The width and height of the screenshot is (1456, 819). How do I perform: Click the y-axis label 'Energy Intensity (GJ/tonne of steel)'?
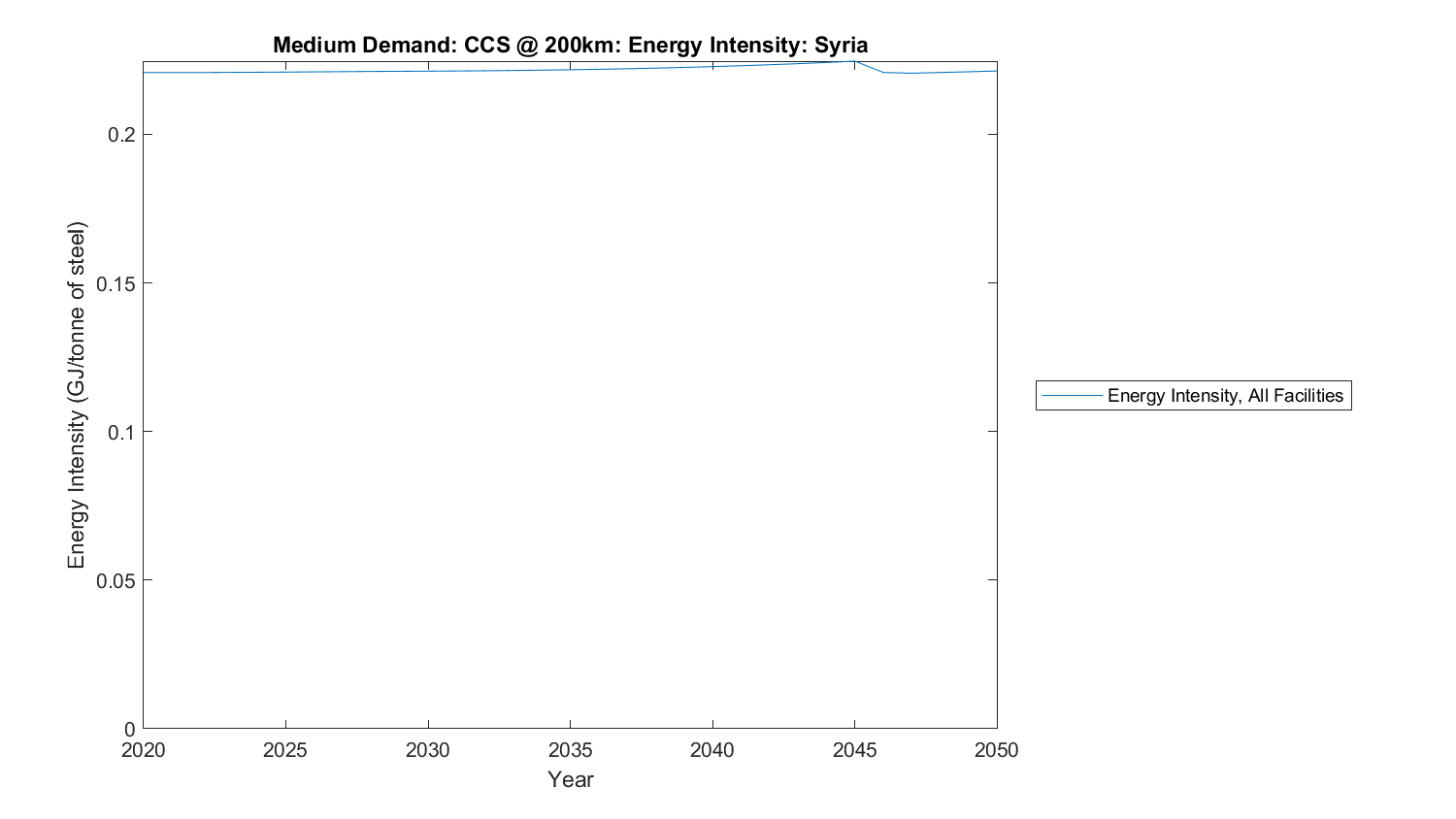coord(77,395)
